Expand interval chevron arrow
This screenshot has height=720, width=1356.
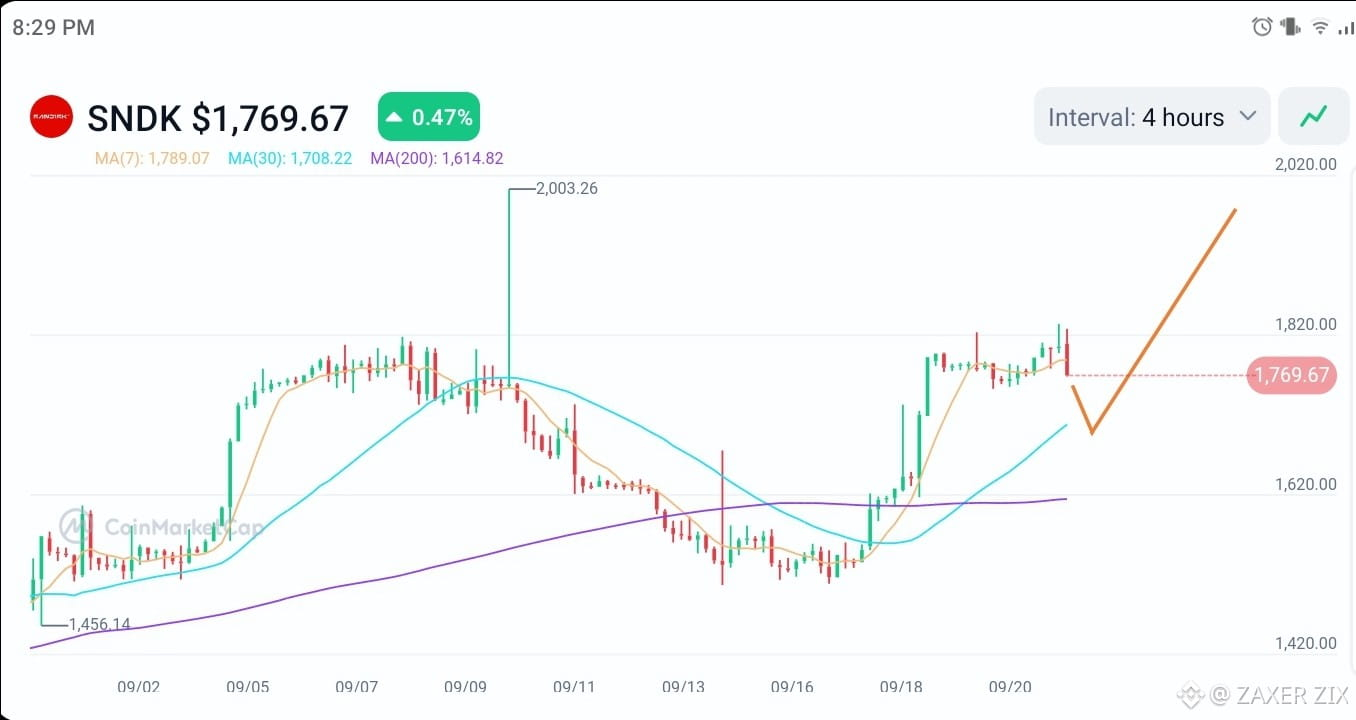(x=1248, y=116)
